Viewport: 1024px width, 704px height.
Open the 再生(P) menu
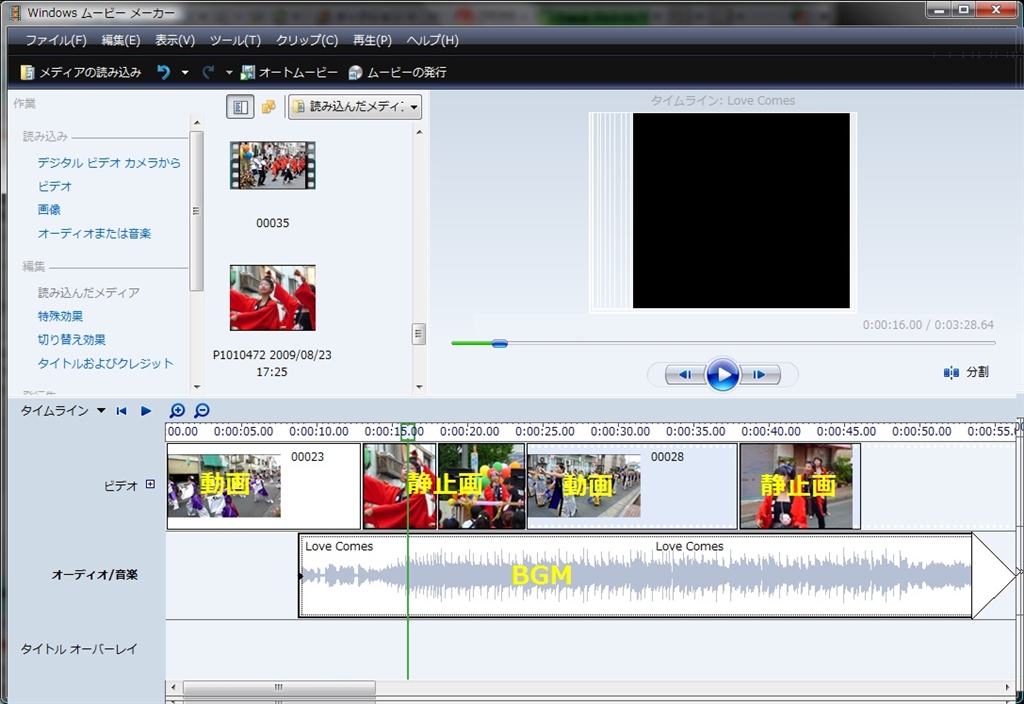click(372, 40)
